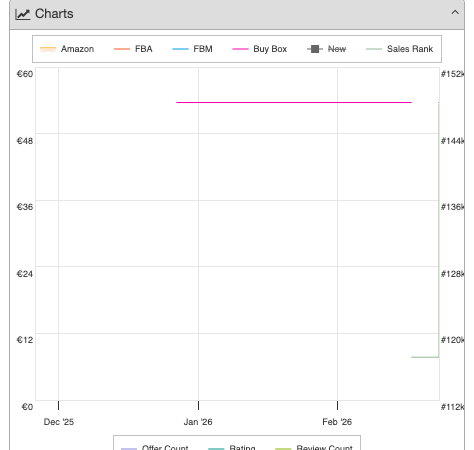Click the pink Buy Box legend swatch
The height and width of the screenshot is (450, 474).
pyautogui.click(x=240, y=49)
